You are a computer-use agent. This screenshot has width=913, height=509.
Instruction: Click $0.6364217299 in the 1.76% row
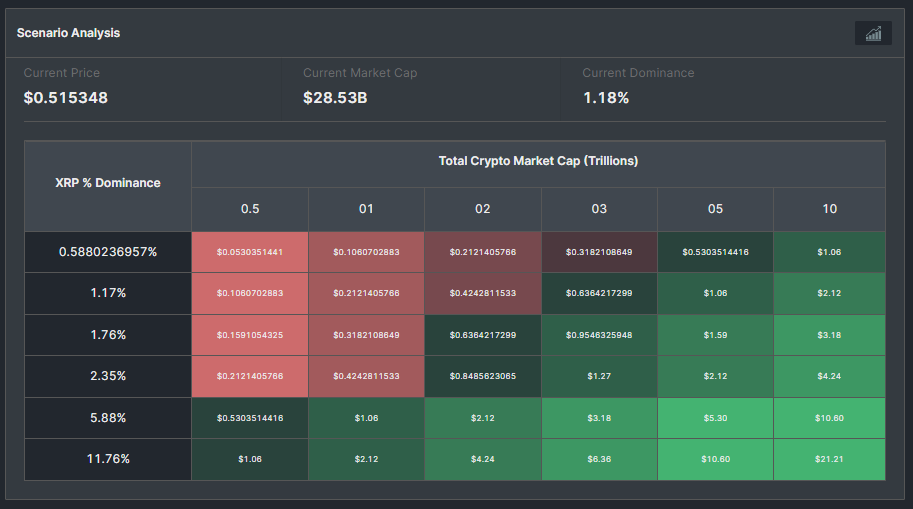483,335
